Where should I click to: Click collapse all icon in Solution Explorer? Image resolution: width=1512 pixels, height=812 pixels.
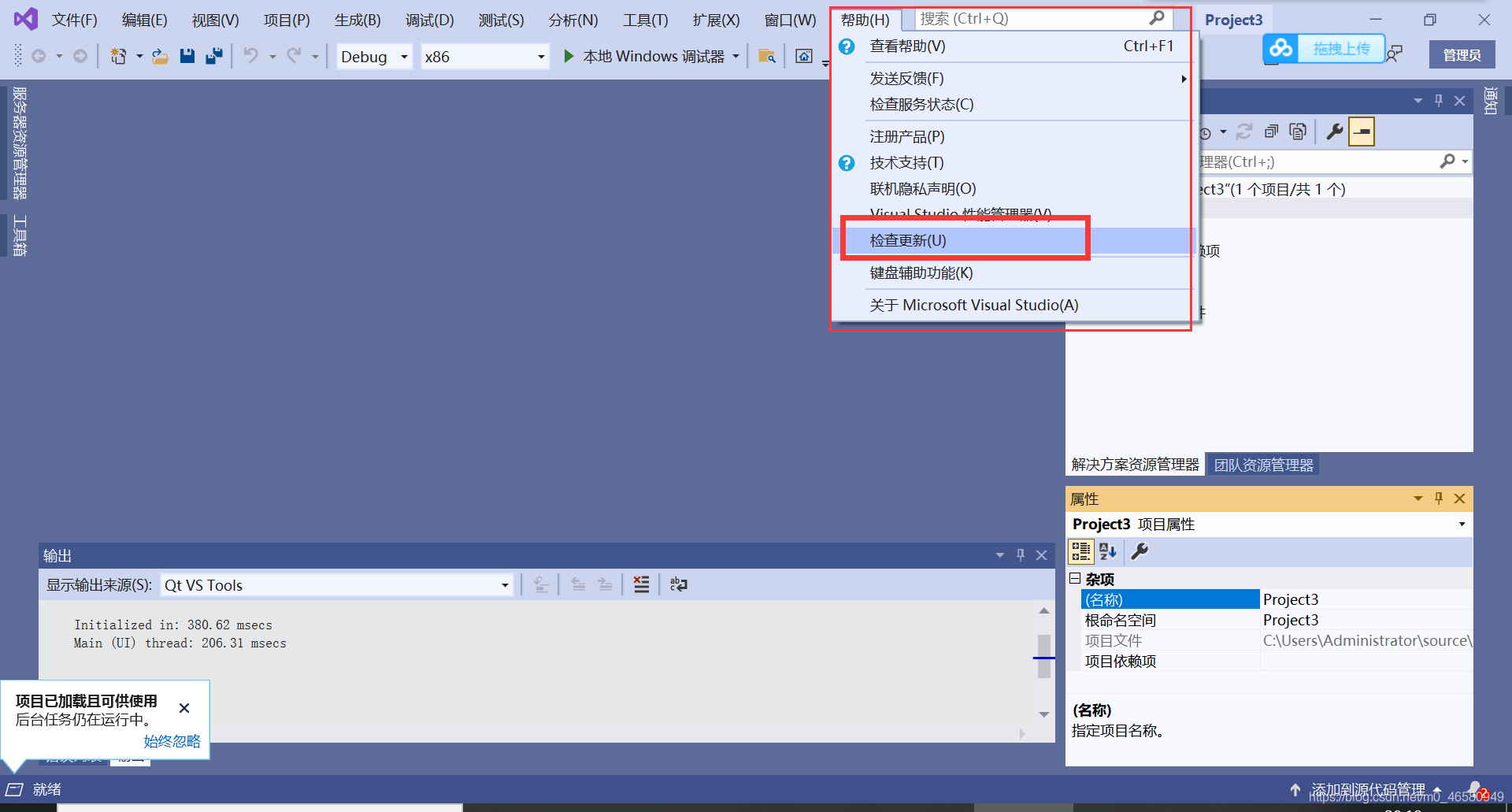click(1271, 132)
